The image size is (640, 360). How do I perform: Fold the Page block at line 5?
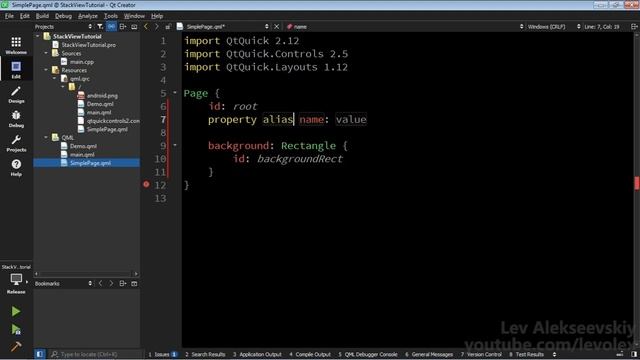tap(175, 93)
